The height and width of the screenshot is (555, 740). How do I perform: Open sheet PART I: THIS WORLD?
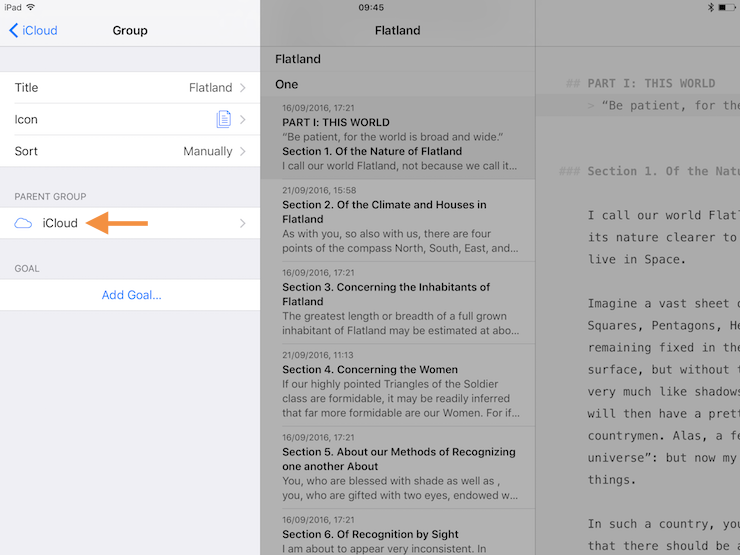397,138
